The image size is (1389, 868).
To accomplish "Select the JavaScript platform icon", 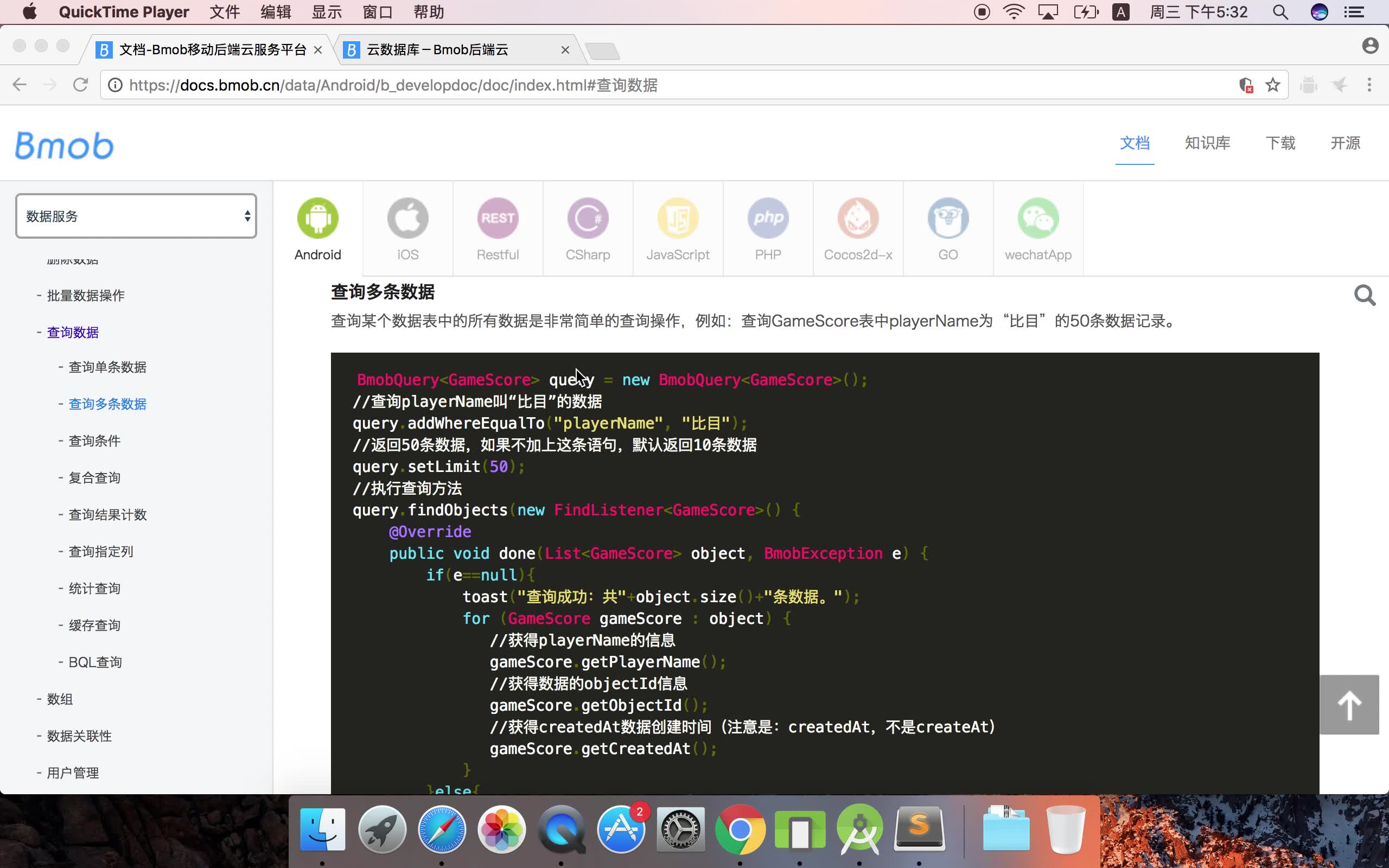I will pyautogui.click(x=678, y=218).
